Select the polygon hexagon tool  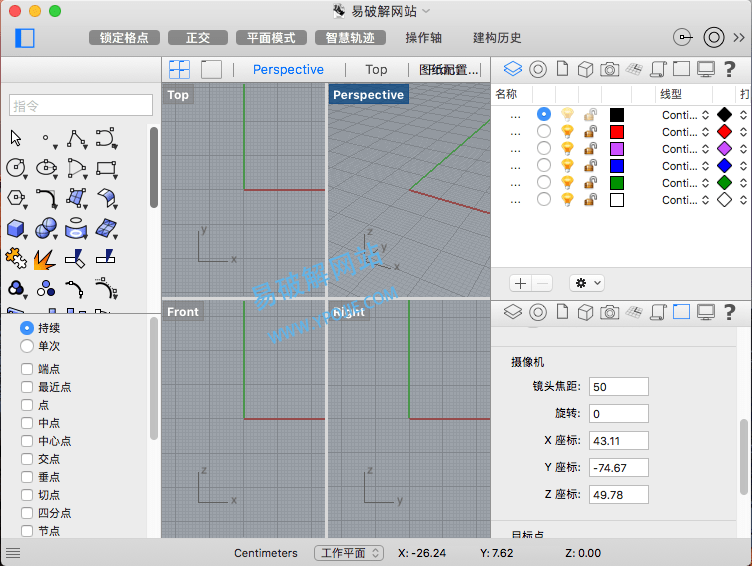[x=16, y=198]
